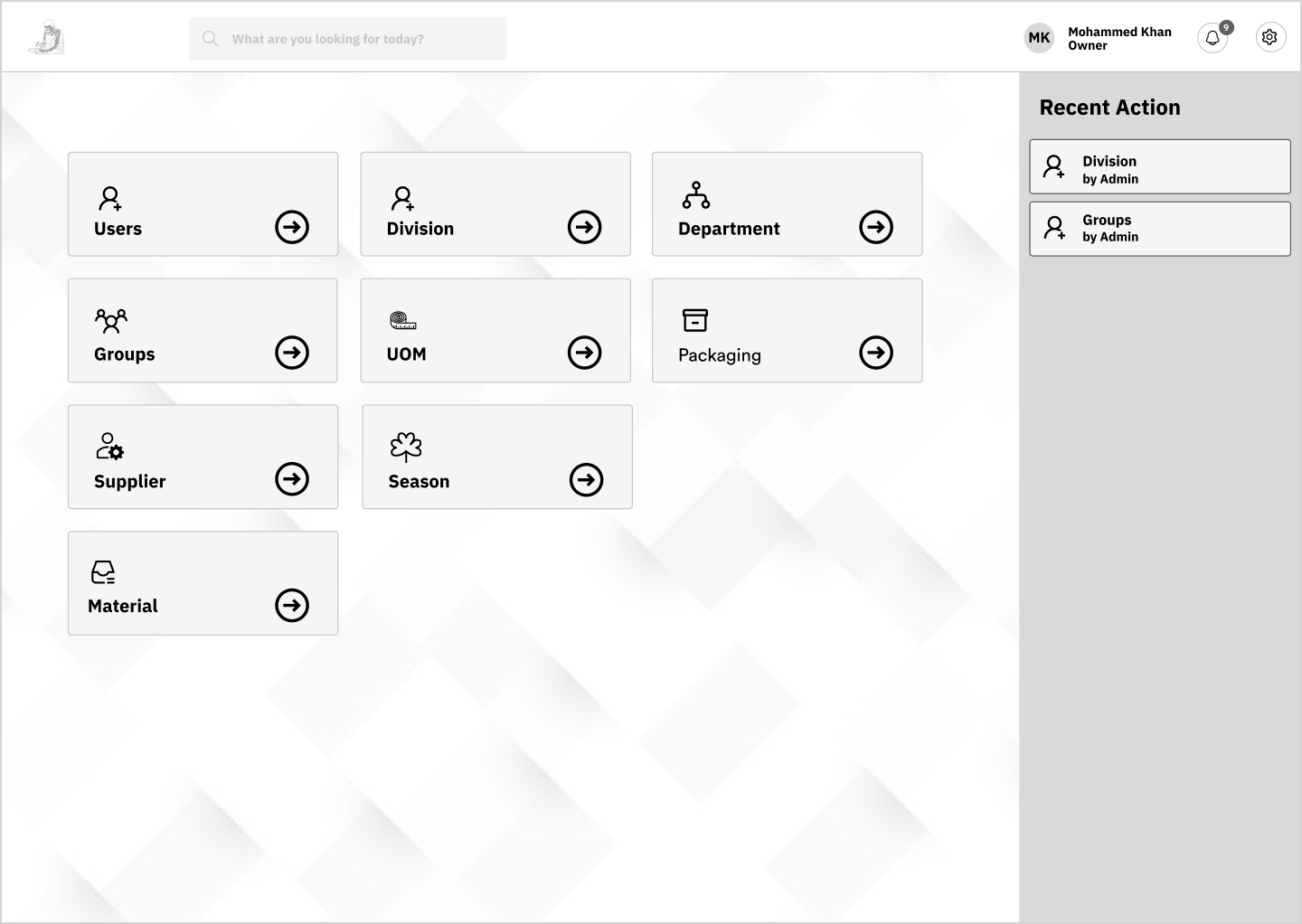The height and width of the screenshot is (924, 1302).
Task: Click the Division card person icon
Action: pyautogui.click(x=403, y=198)
